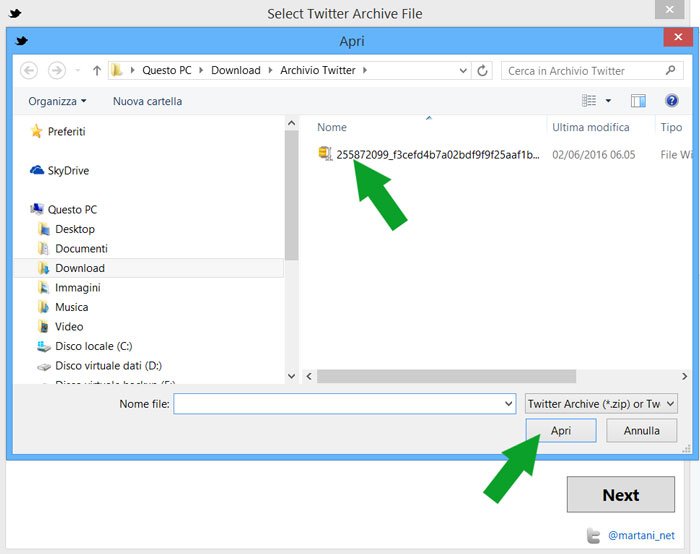Click the Questo PC computer icon
This screenshot has height=554, width=700.
pos(37,209)
